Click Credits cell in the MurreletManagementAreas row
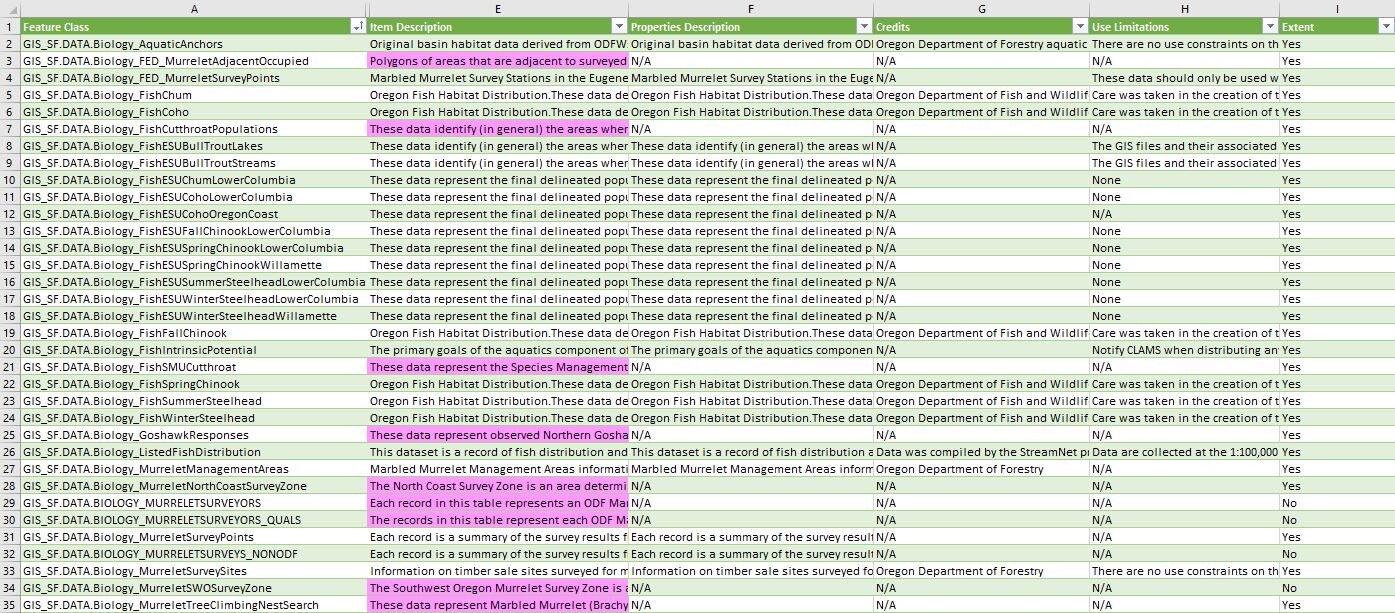The height and width of the screenshot is (613, 1395). click(x=981, y=469)
